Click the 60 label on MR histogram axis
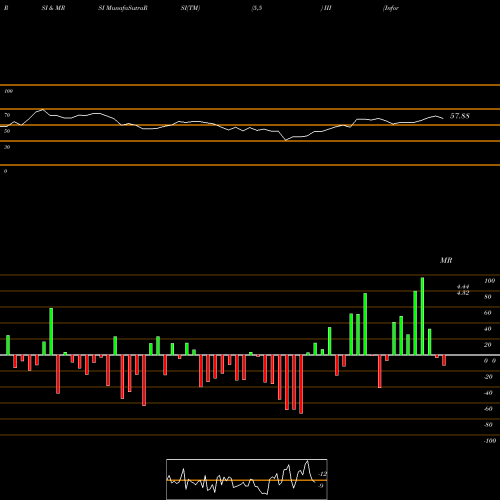Viewport: 500px width, 500px height. [488, 313]
